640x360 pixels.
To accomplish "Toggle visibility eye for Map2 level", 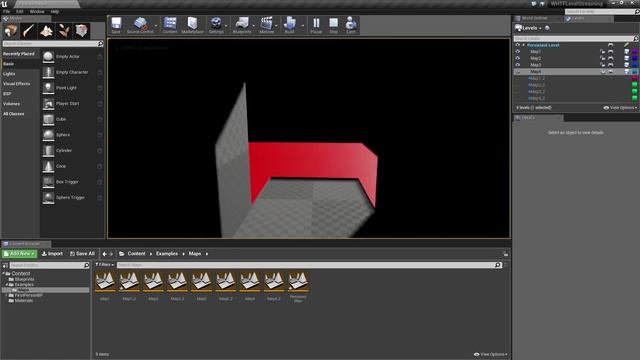I will 518,58.
